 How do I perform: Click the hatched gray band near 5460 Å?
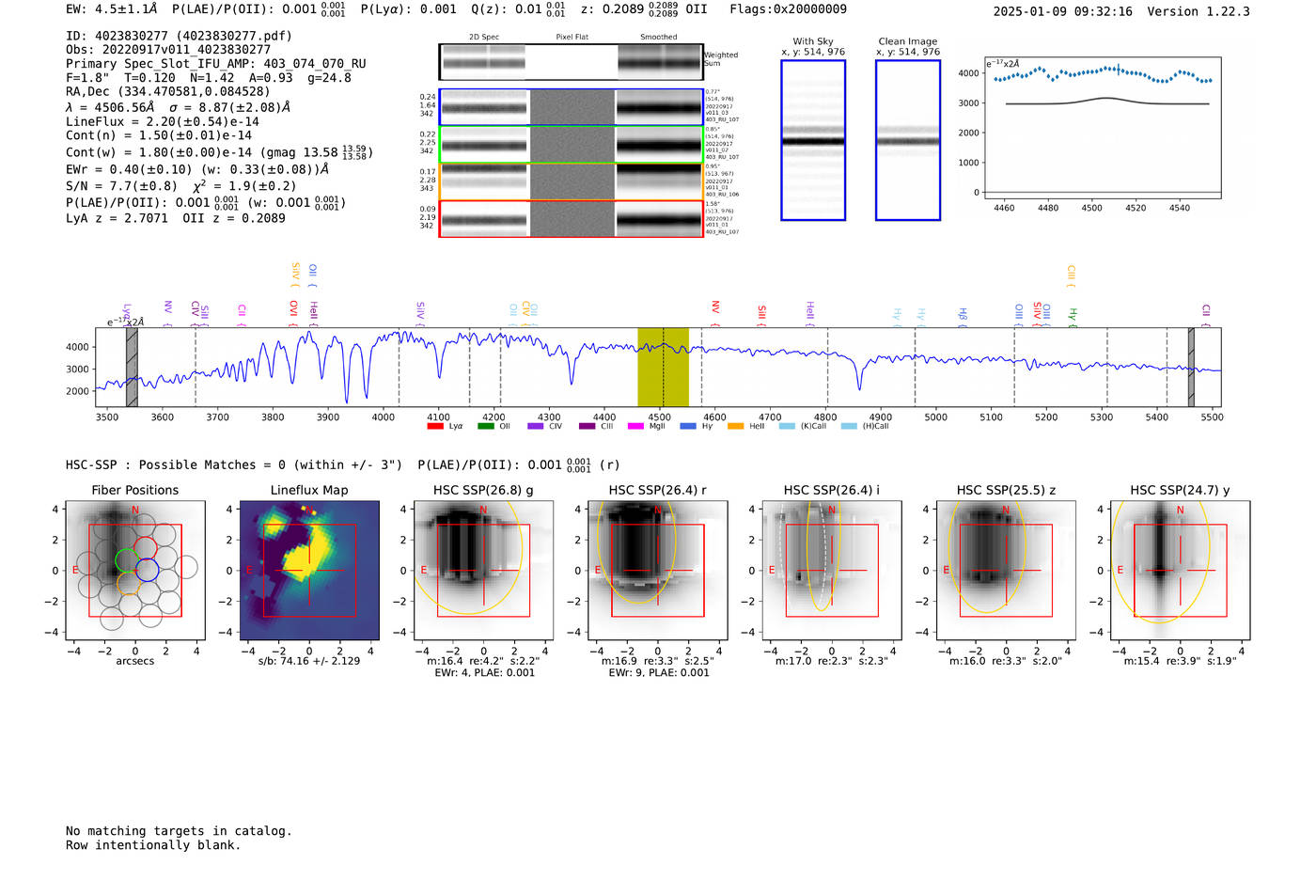click(x=1191, y=367)
